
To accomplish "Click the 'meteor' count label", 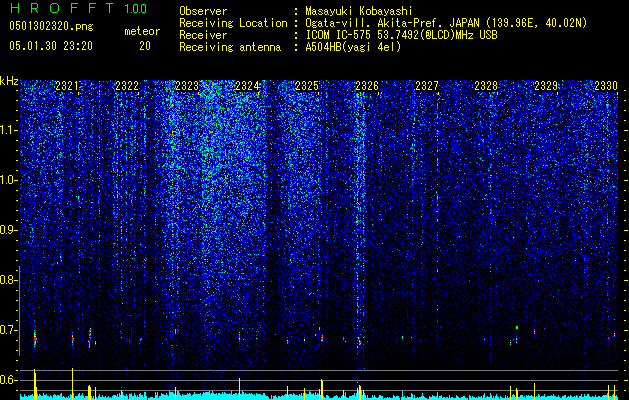I will [x=142, y=31].
